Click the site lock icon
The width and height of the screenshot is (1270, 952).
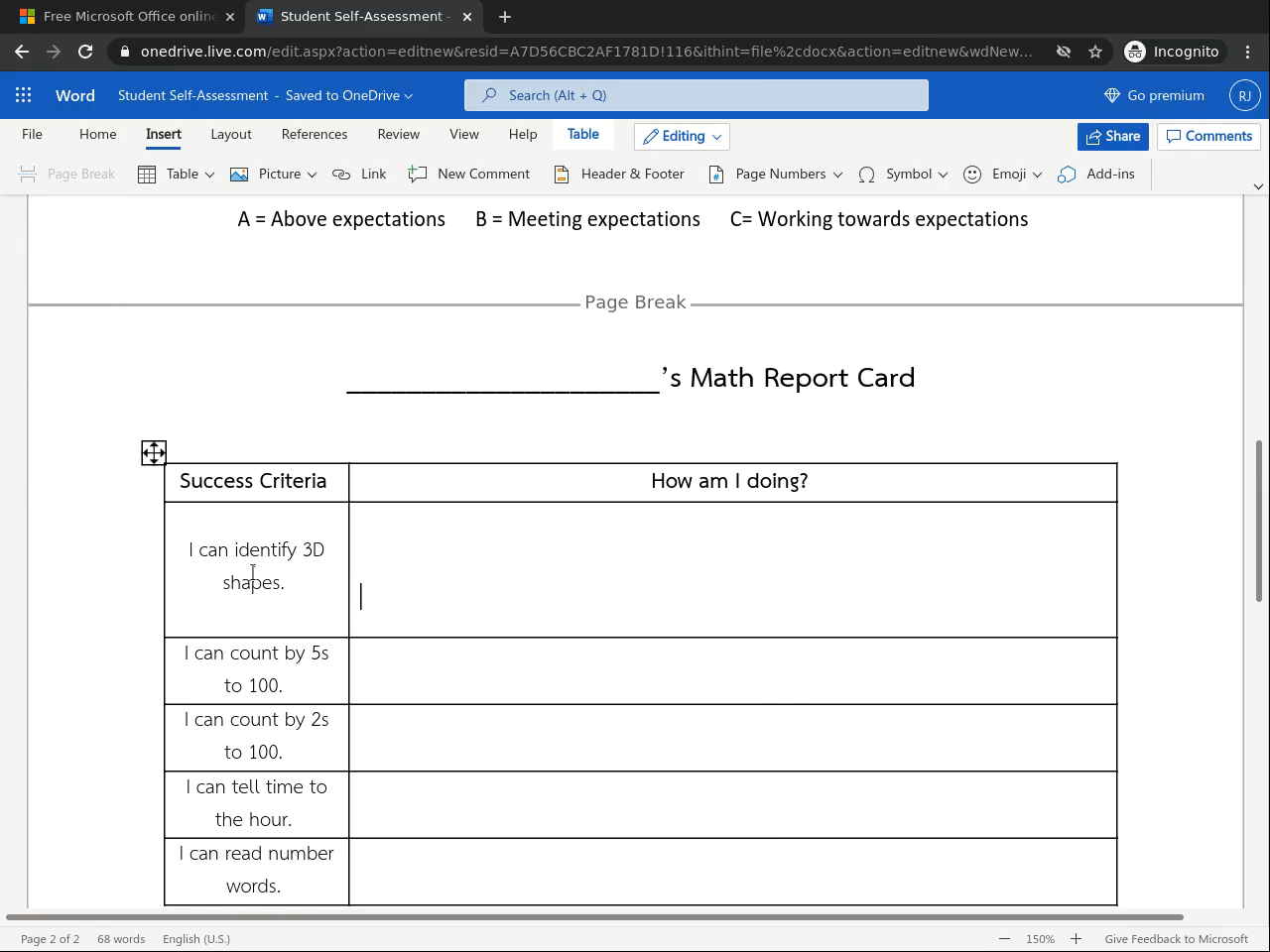[x=123, y=52]
